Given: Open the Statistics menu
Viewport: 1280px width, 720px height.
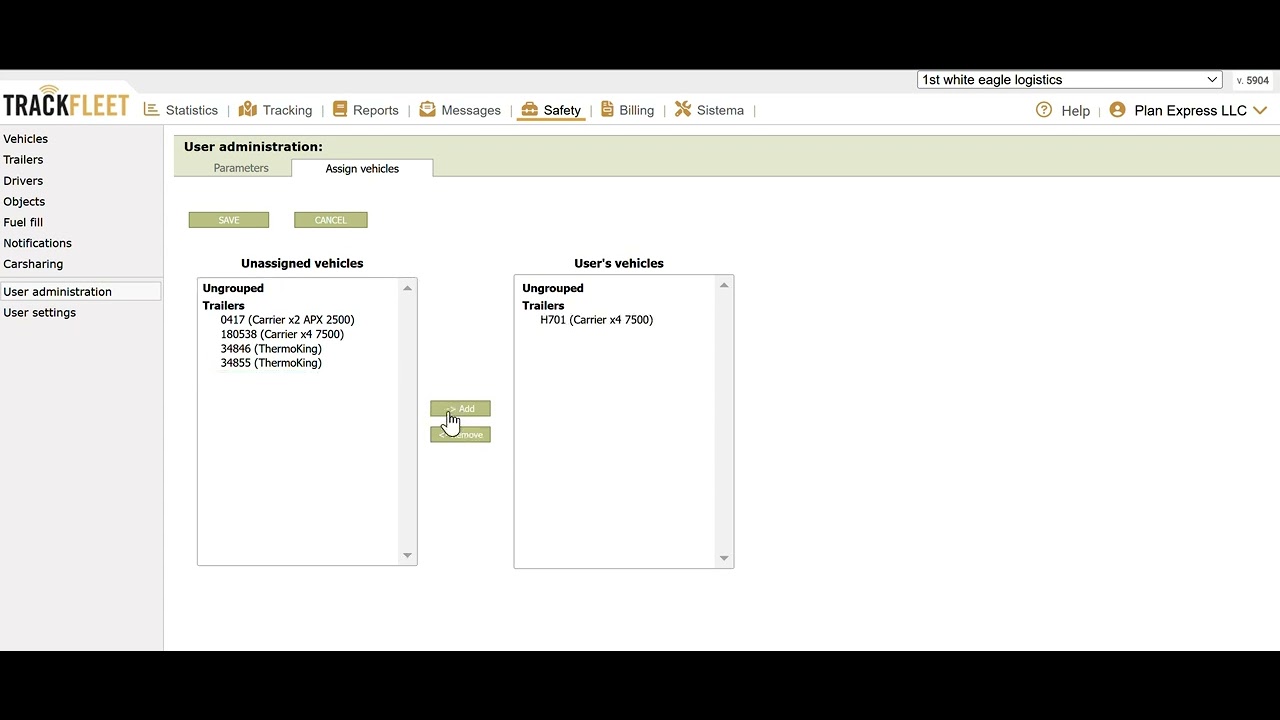Looking at the screenshot, I should [x=192, y=110].
